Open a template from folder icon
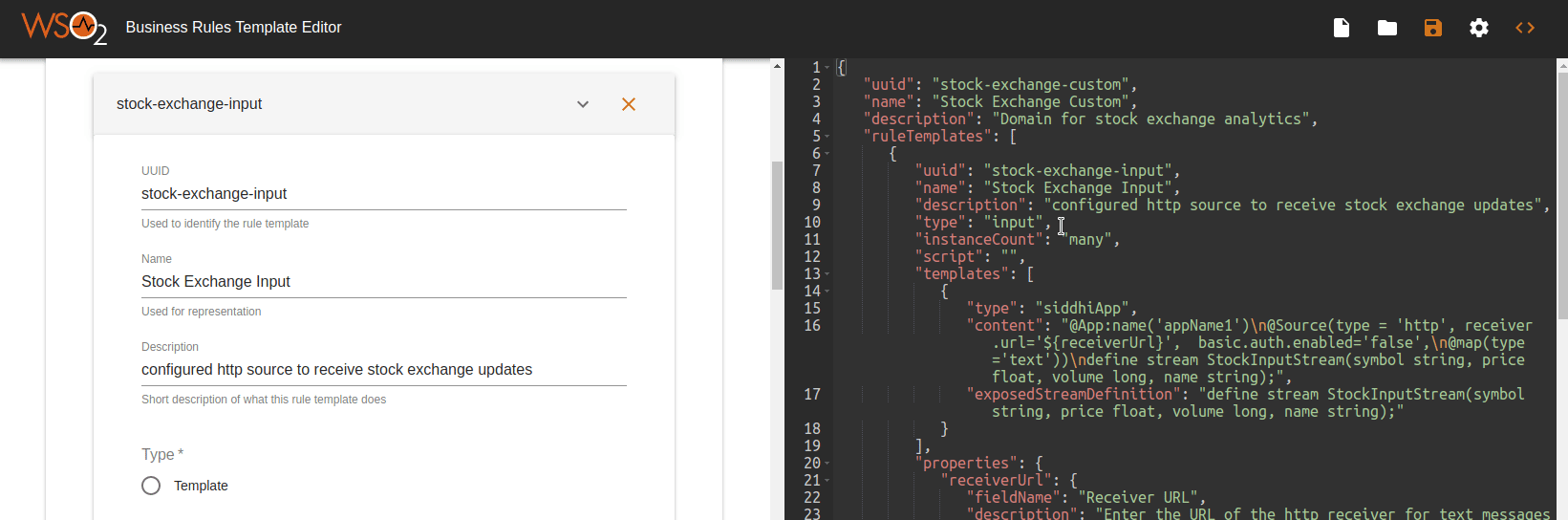The width and height of the screenshot is (1568, 520). pyautogui.click(x=1387, y=28)
